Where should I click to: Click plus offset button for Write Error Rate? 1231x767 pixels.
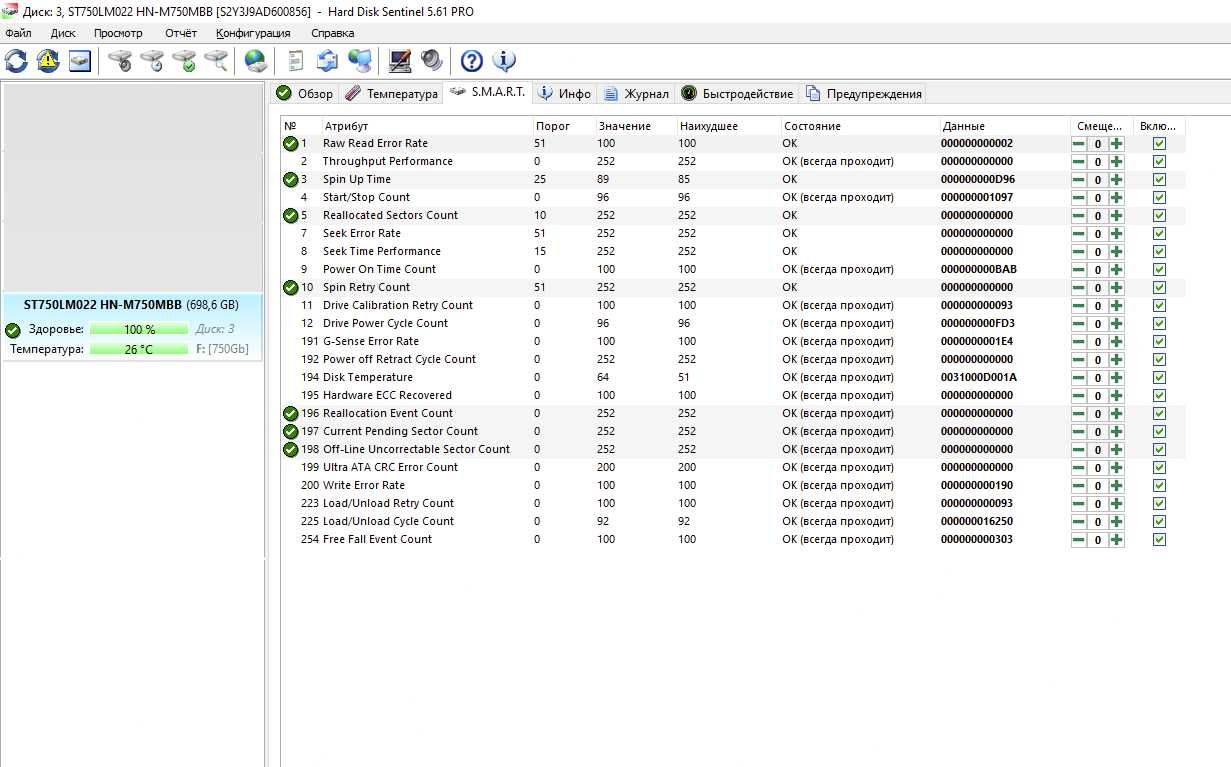pyautogui.click(x=1116, y=486)
